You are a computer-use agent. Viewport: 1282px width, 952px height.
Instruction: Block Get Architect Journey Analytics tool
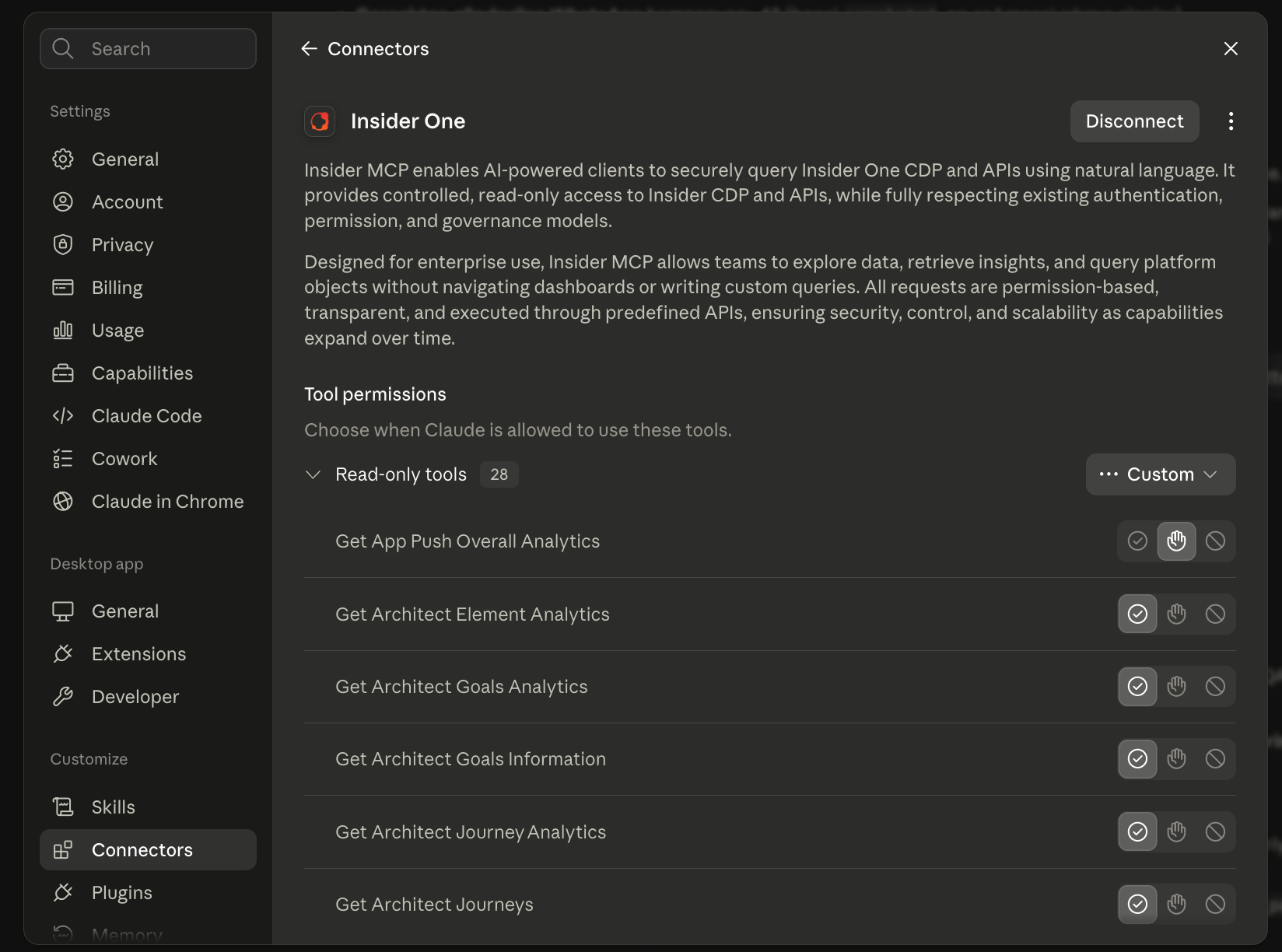click(1215, 831)
